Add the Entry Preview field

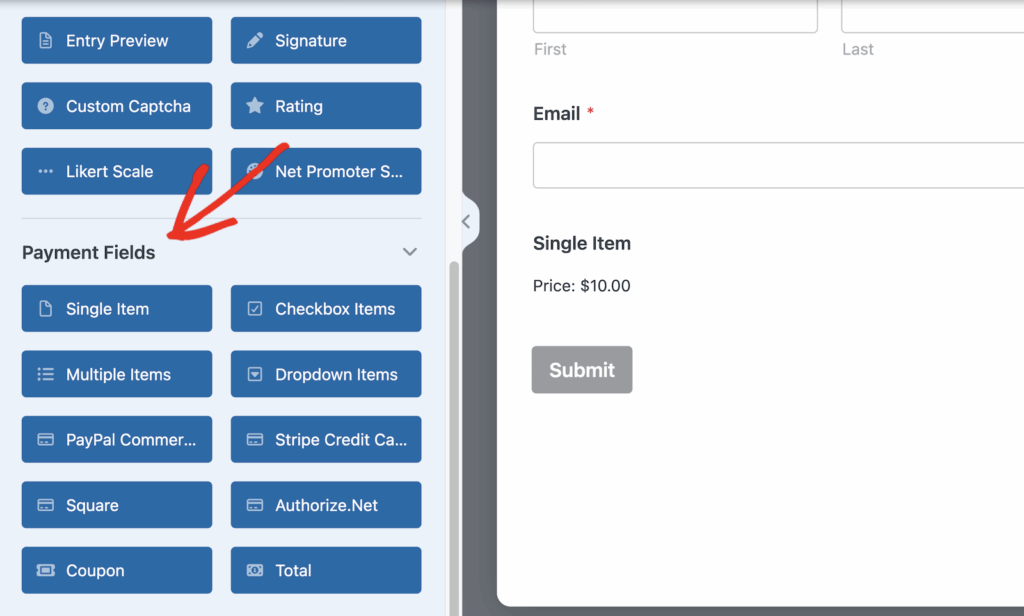click(x=117, y=41)
